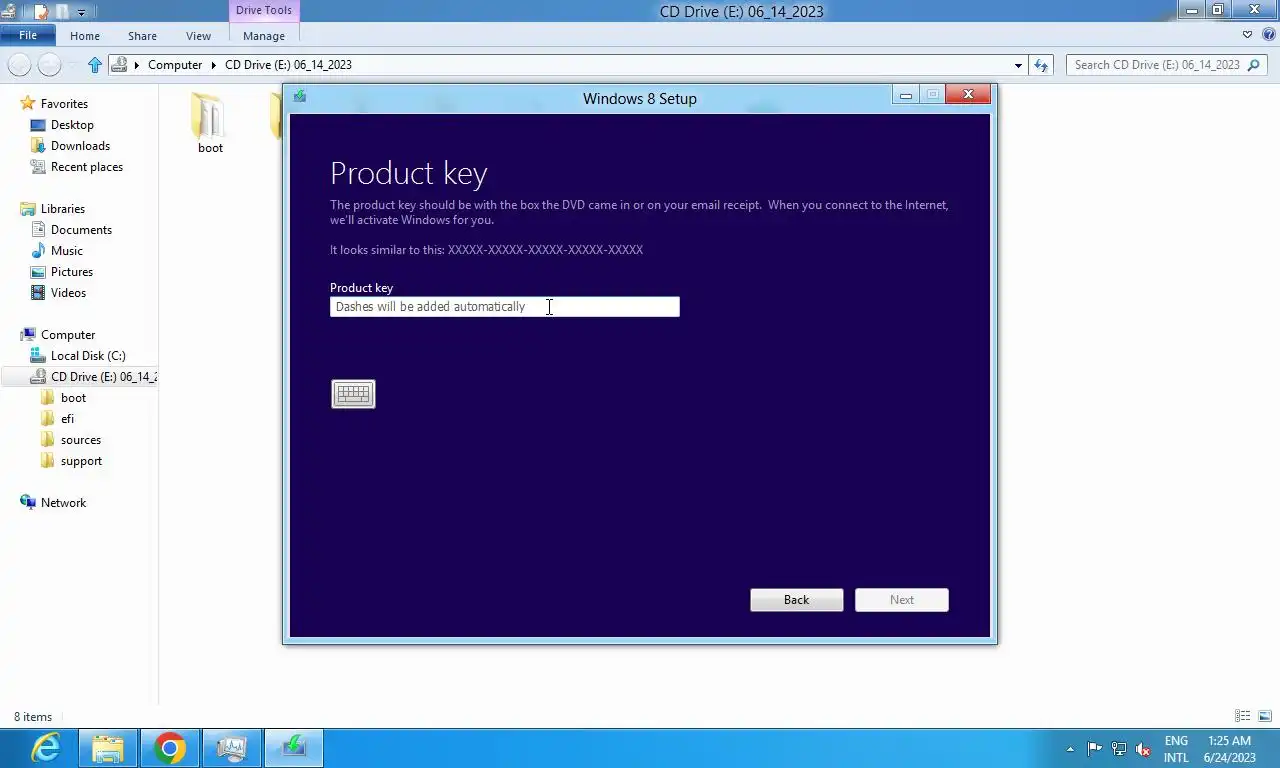
Task: Select Computer in the navigation pane
Action: tap(68, 335)
